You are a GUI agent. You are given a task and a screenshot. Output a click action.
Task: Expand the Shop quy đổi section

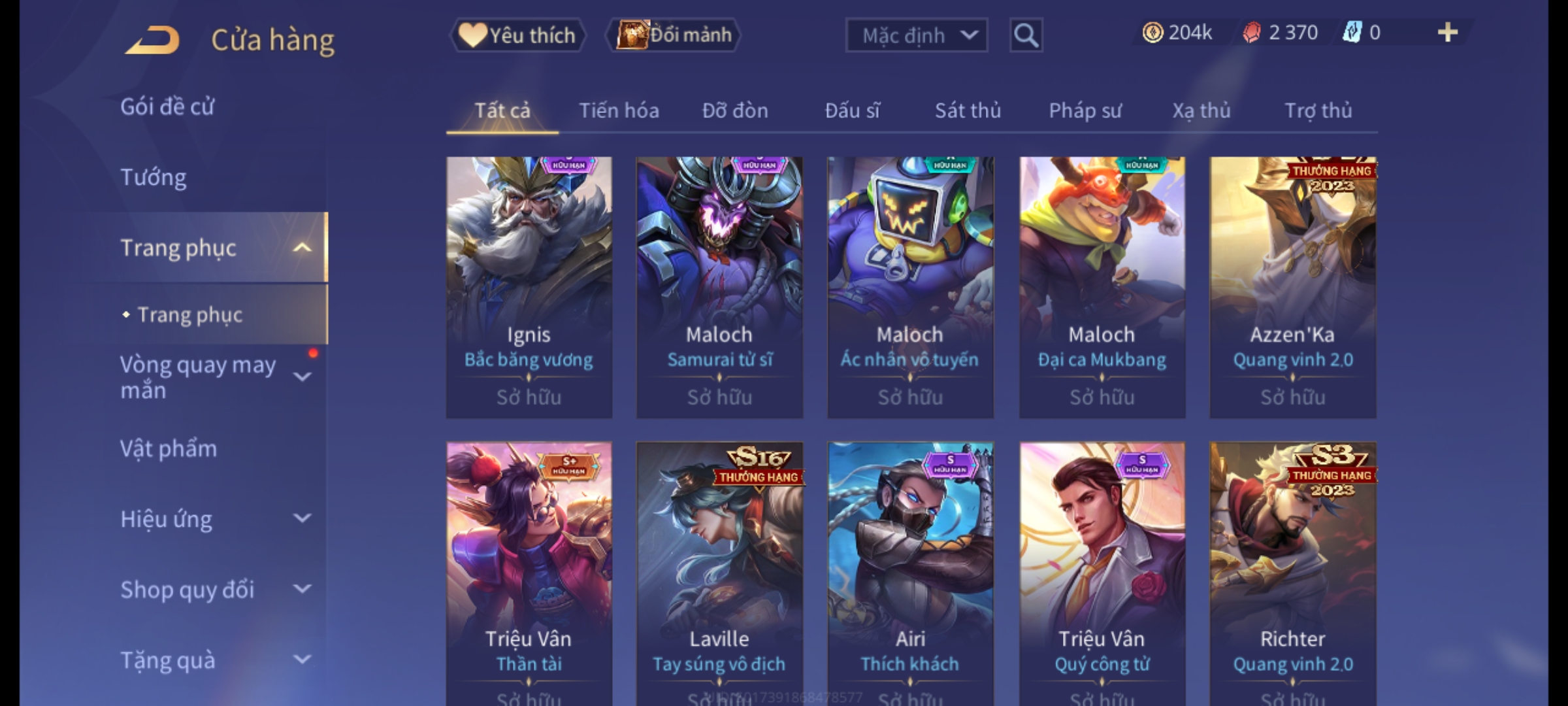302,589
